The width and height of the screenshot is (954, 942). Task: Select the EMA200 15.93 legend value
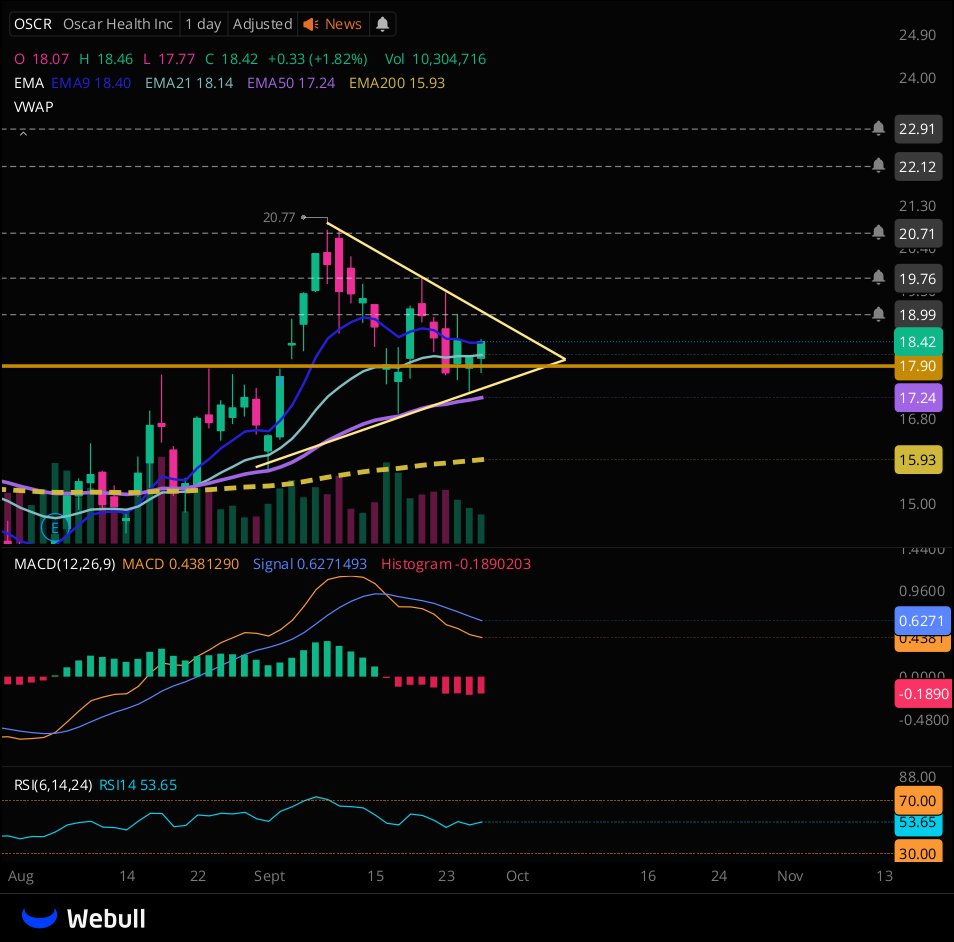(397, 83)
